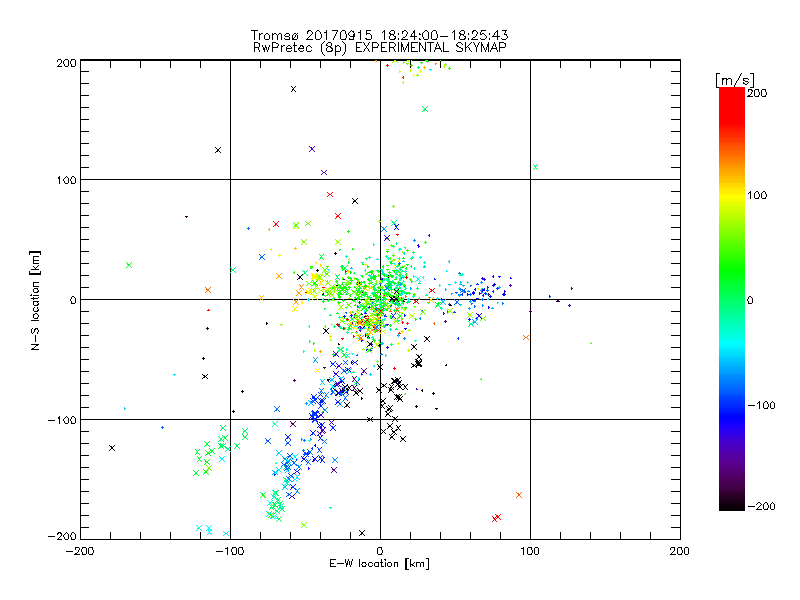Select the subtitle "RwPretec (8p) EXPERIMENTAL SKYMAP"
The width and height of the screenshot is (800, 600).
pyautogui.click(x=380, y=48)
